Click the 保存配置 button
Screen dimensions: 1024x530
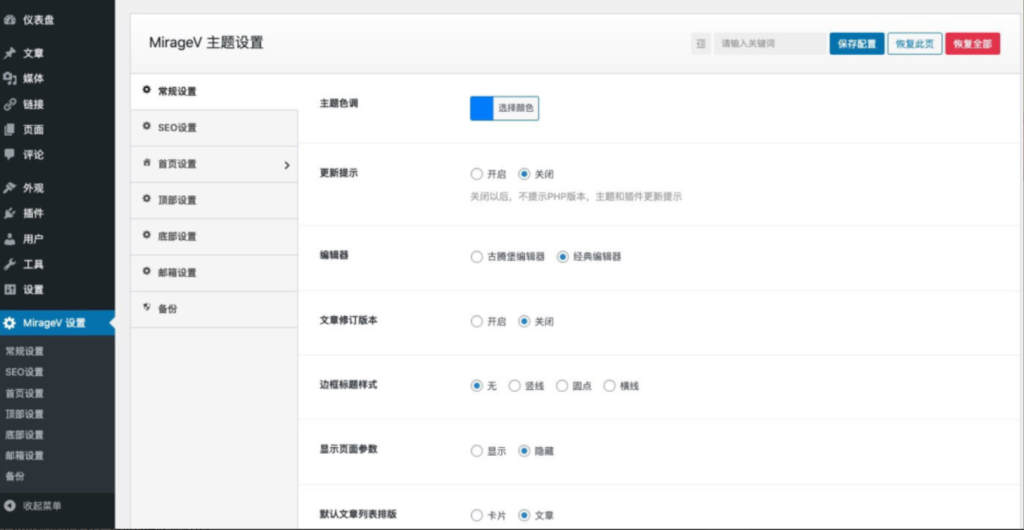click(x=857, y=44)
